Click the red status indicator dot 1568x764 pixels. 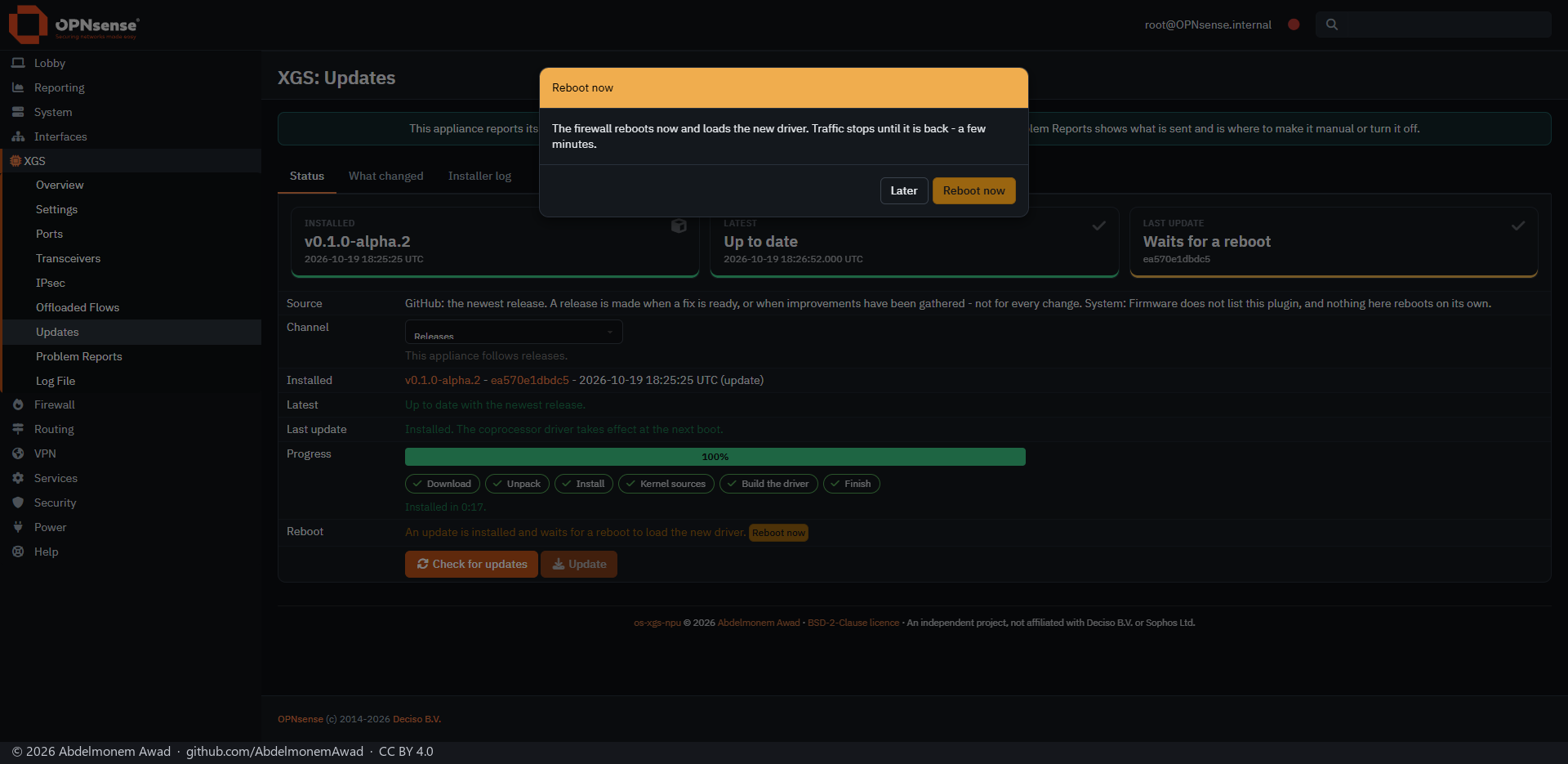[1294, 25]
